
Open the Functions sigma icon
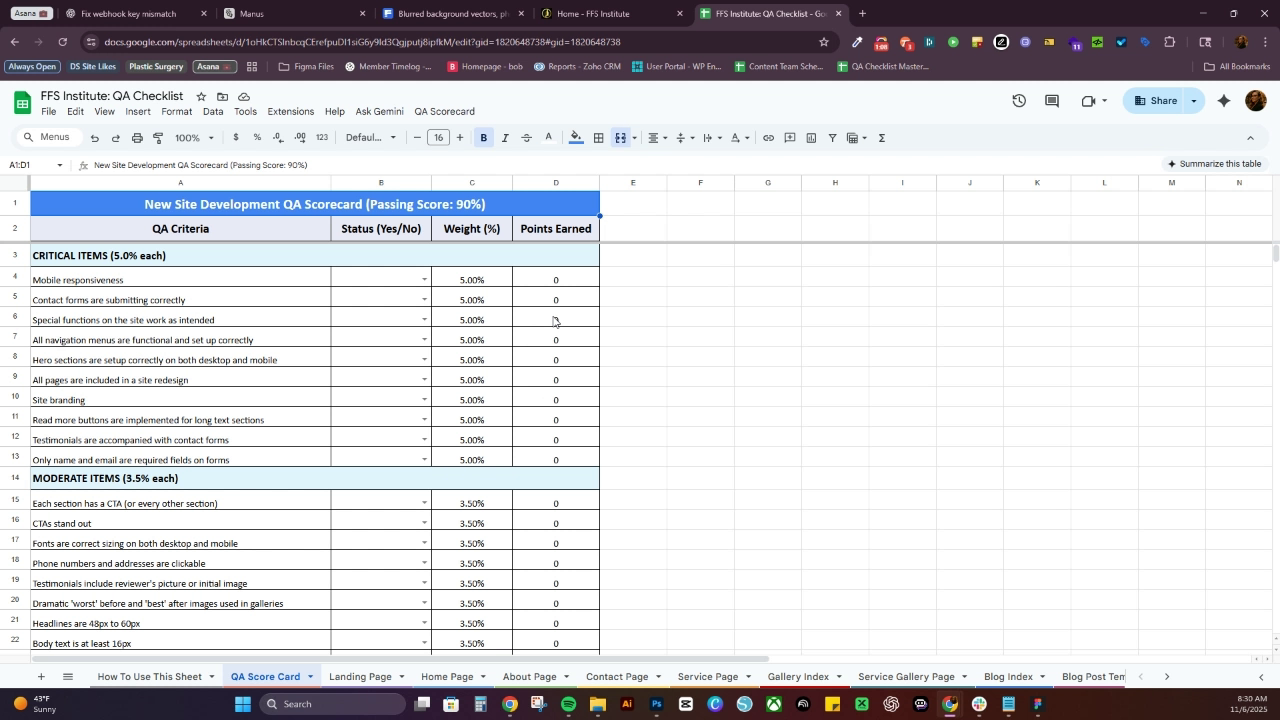882,138
